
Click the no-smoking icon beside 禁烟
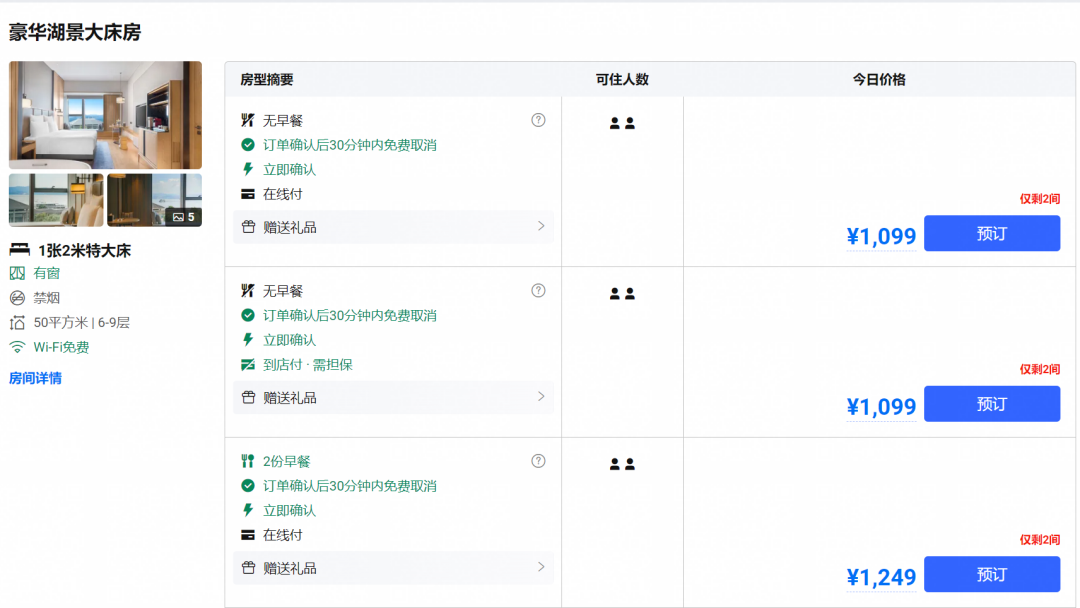click(x=17, y=298)
